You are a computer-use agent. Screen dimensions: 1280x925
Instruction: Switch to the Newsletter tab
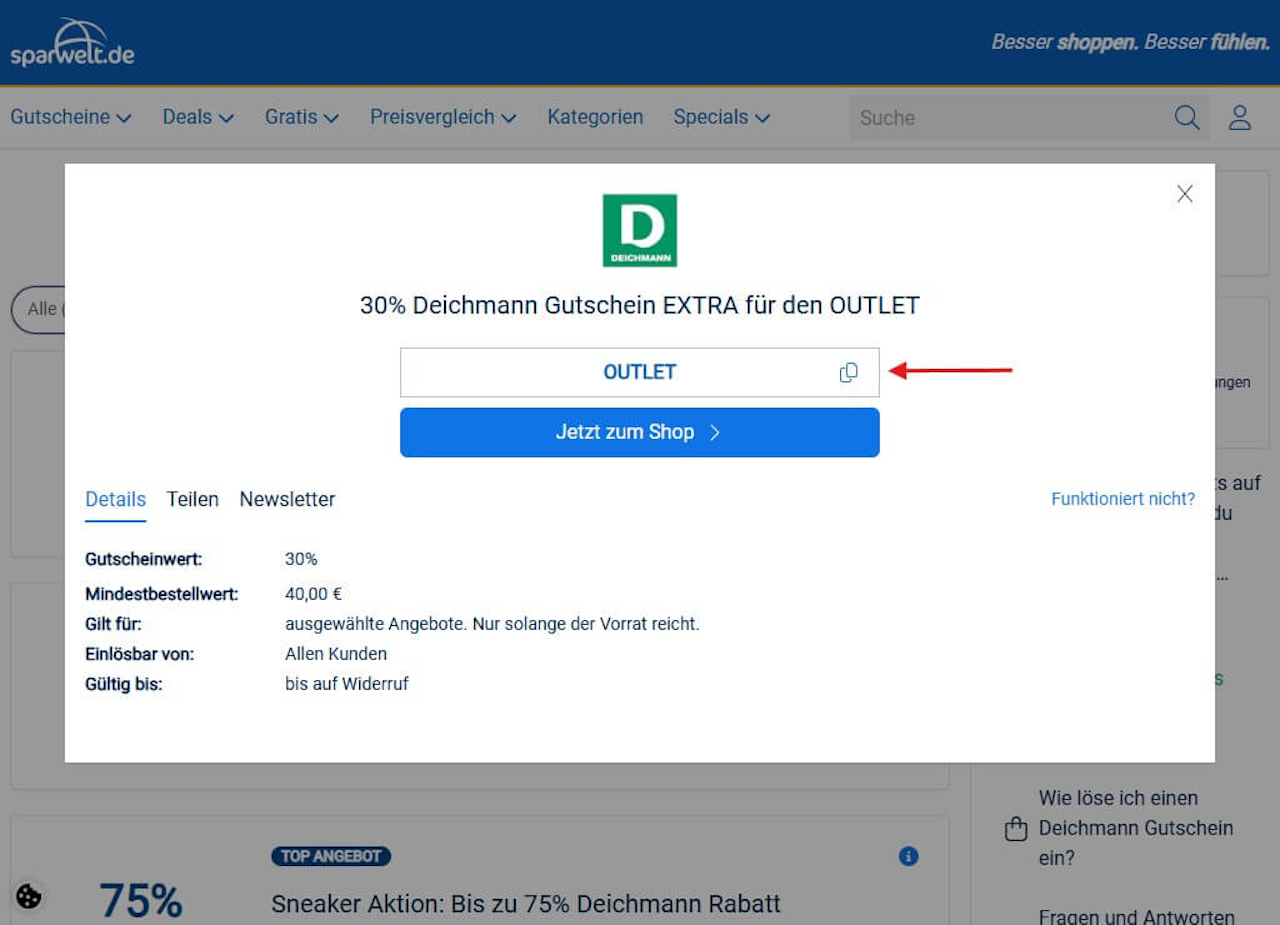tap(287, 499)
